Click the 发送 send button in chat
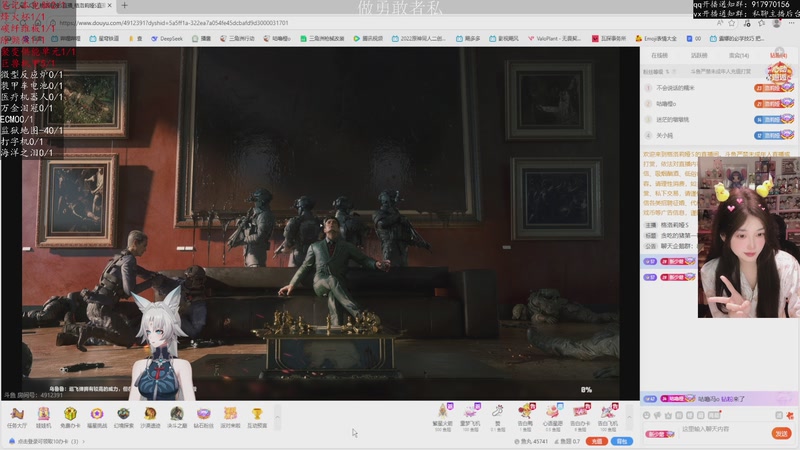Screen dimensions: 800x450 (x=781, y=433)
